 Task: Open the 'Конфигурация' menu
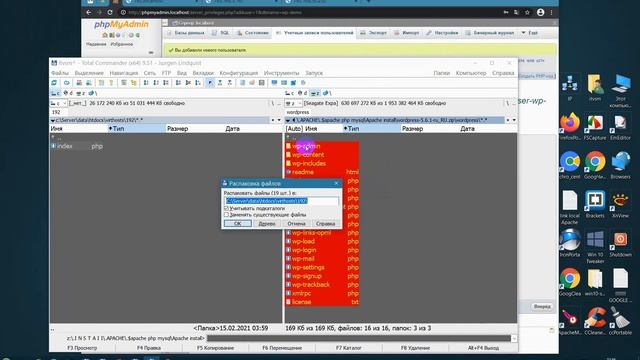coord(239,73)
